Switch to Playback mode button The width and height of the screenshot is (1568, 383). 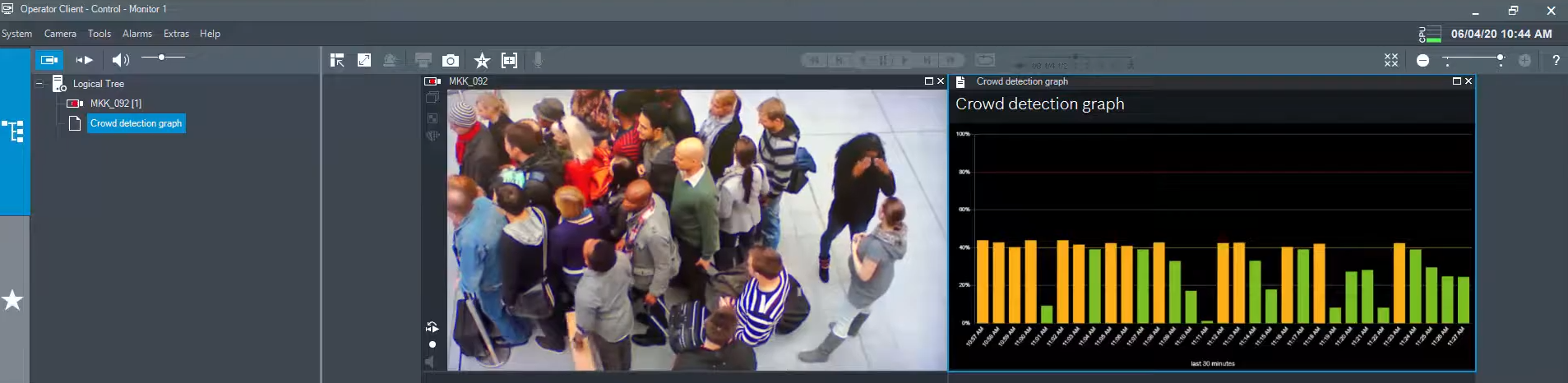(x=84, y=60)
